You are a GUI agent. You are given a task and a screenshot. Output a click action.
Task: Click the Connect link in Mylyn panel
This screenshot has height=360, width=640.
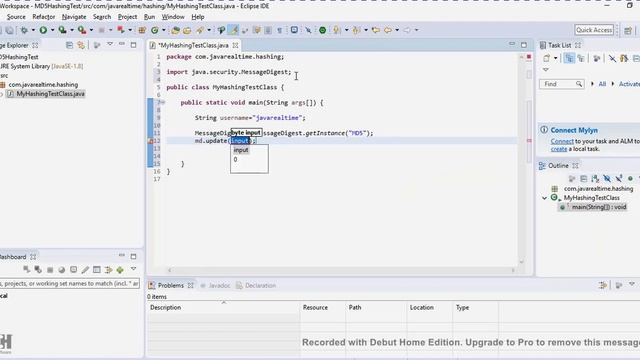pos(562,141)
